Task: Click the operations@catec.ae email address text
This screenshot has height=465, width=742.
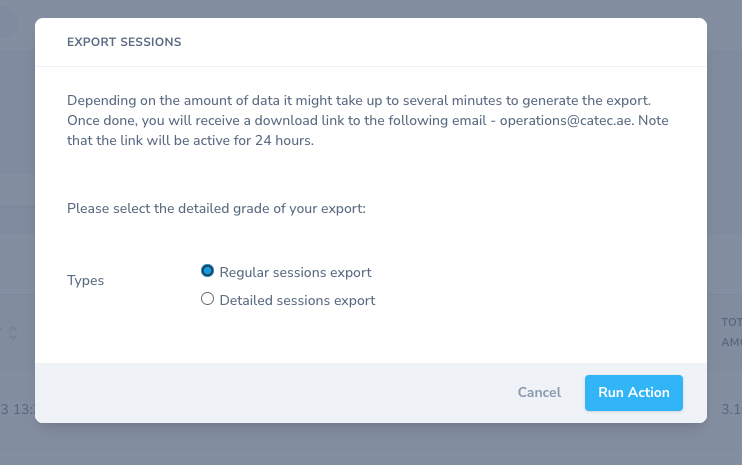Action: click(565, 121)
